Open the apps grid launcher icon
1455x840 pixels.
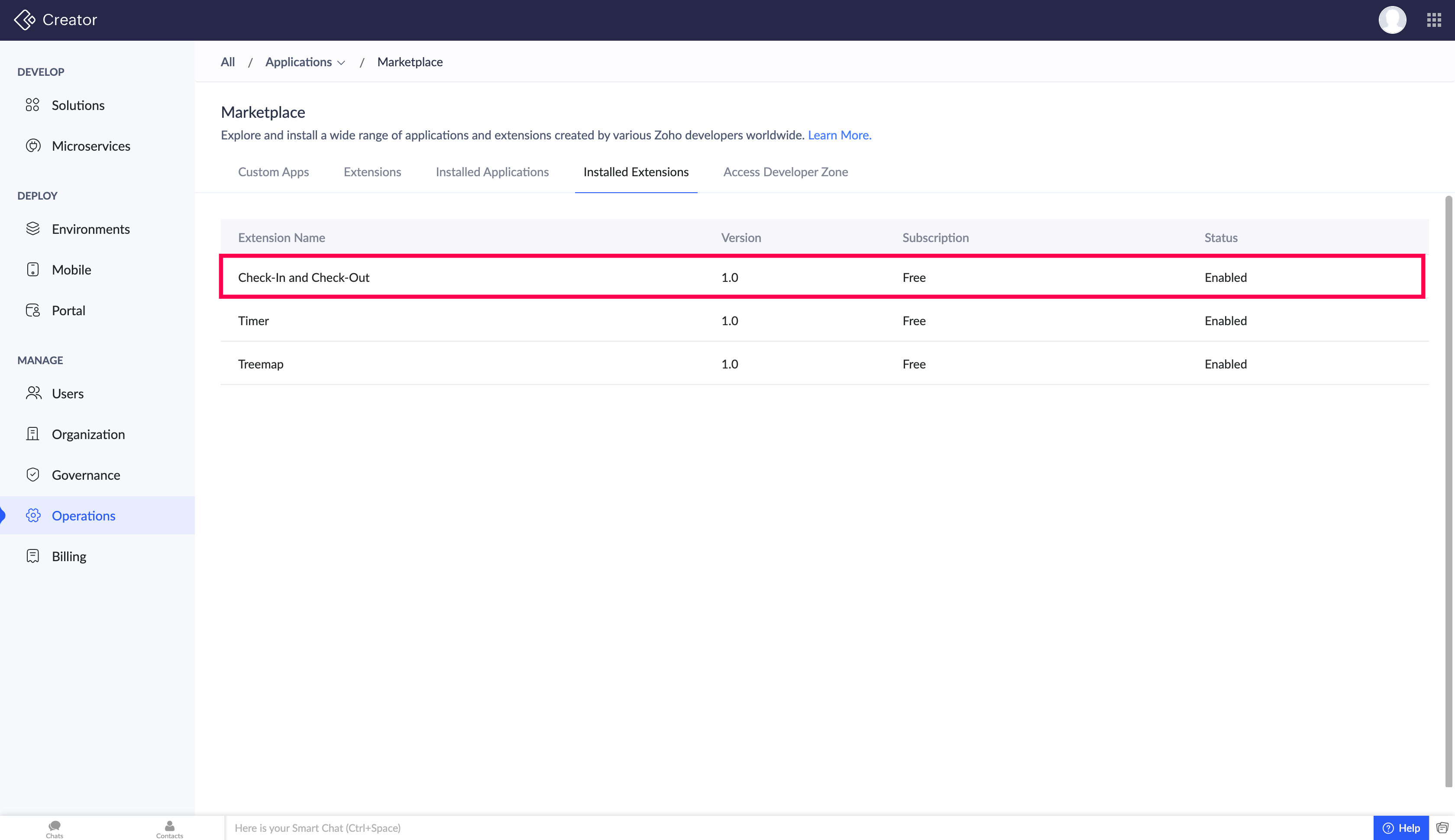[x=1434, y=20]
